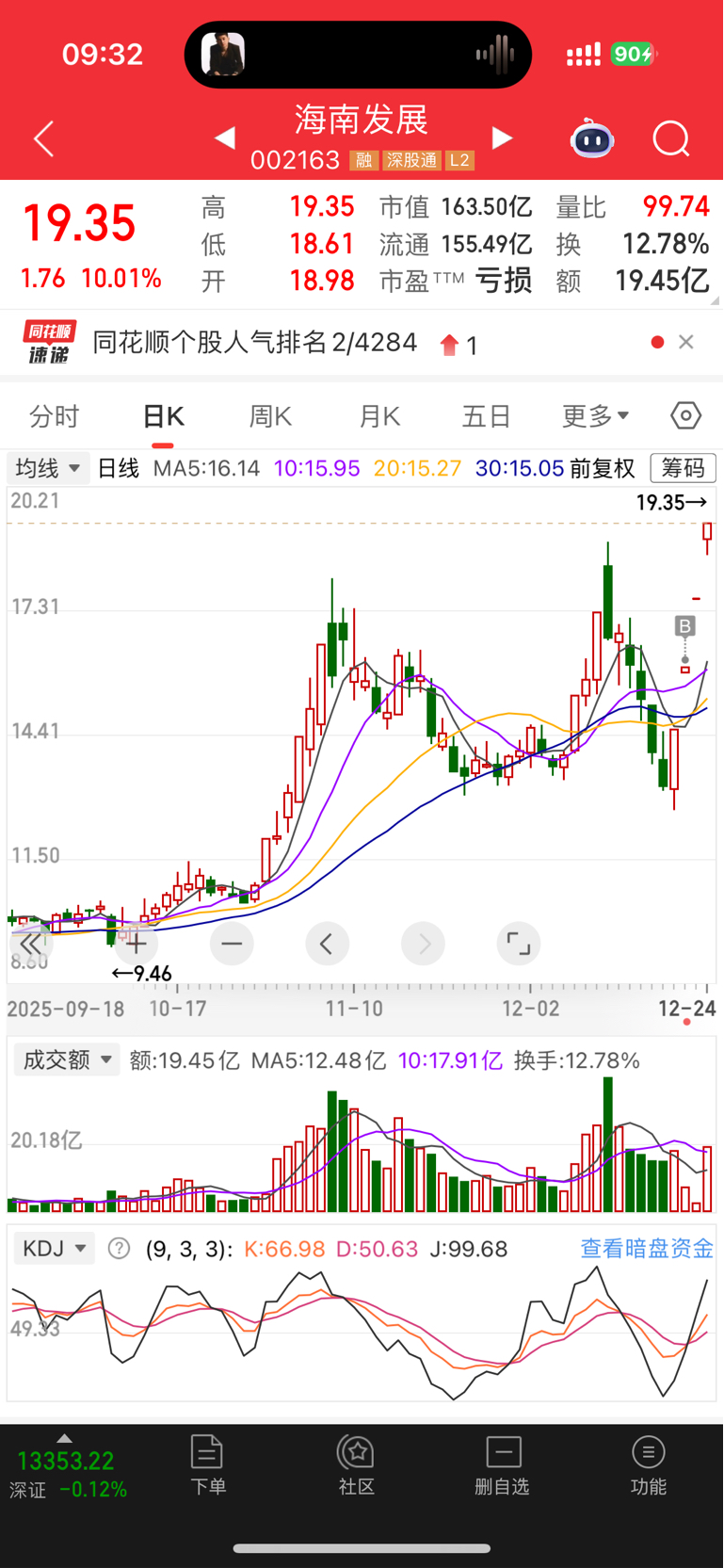
Task: Zoom out chart with minus button
Action: coord(232,944)
